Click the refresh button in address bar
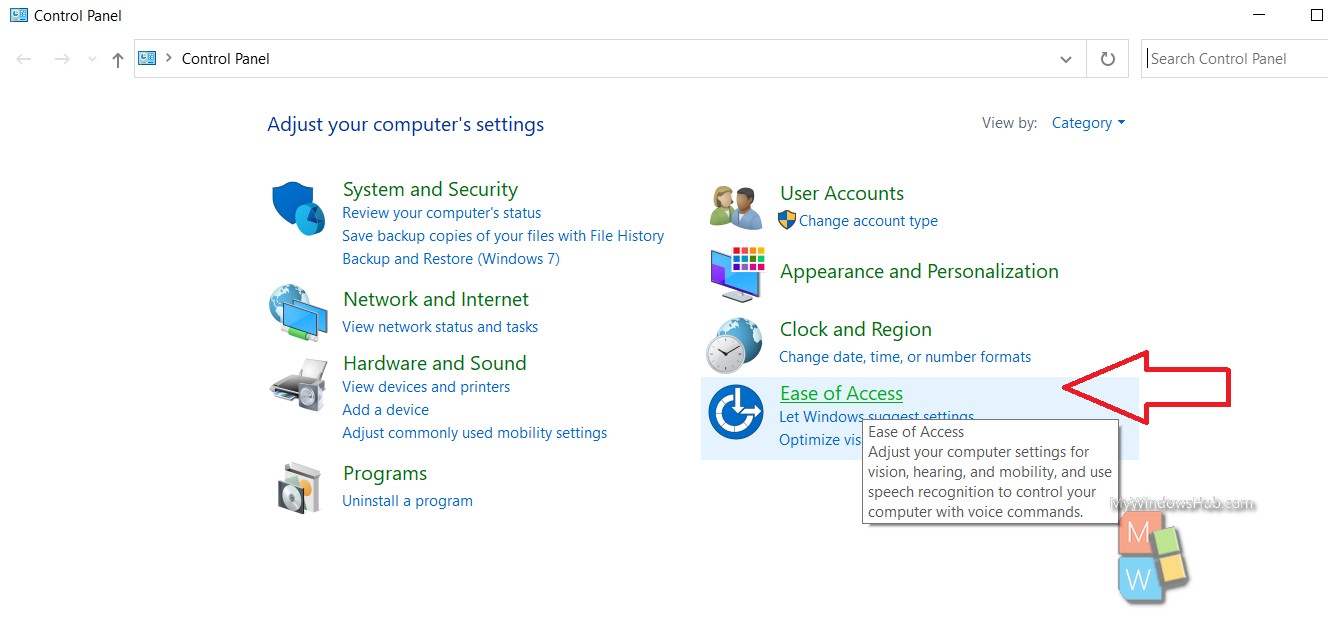Image resolution: width=1328 pixels, height=638 pixels. pyautogui.click(x=1107, y=59)
